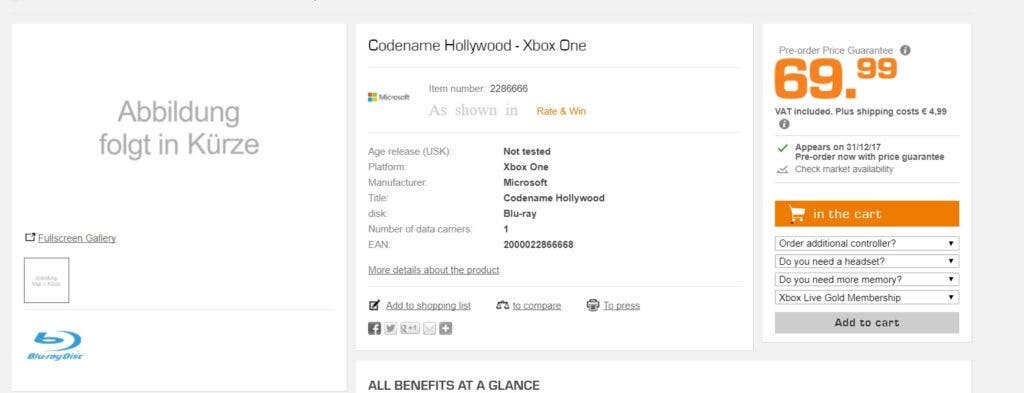Click the 'As shown in' text
Viewport: 1024px width, 393px height.
(x=473, y=110)
